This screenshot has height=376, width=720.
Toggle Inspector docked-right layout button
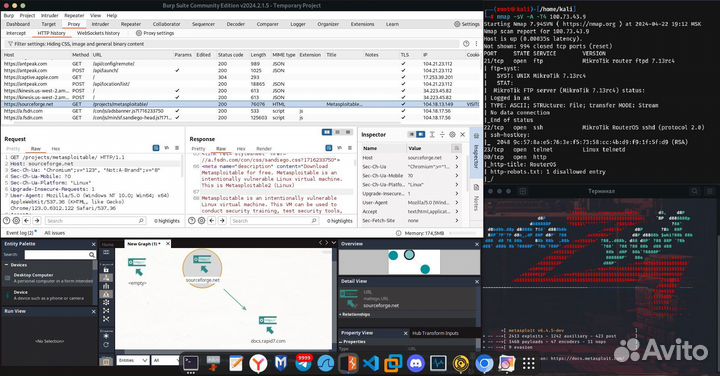421,135
